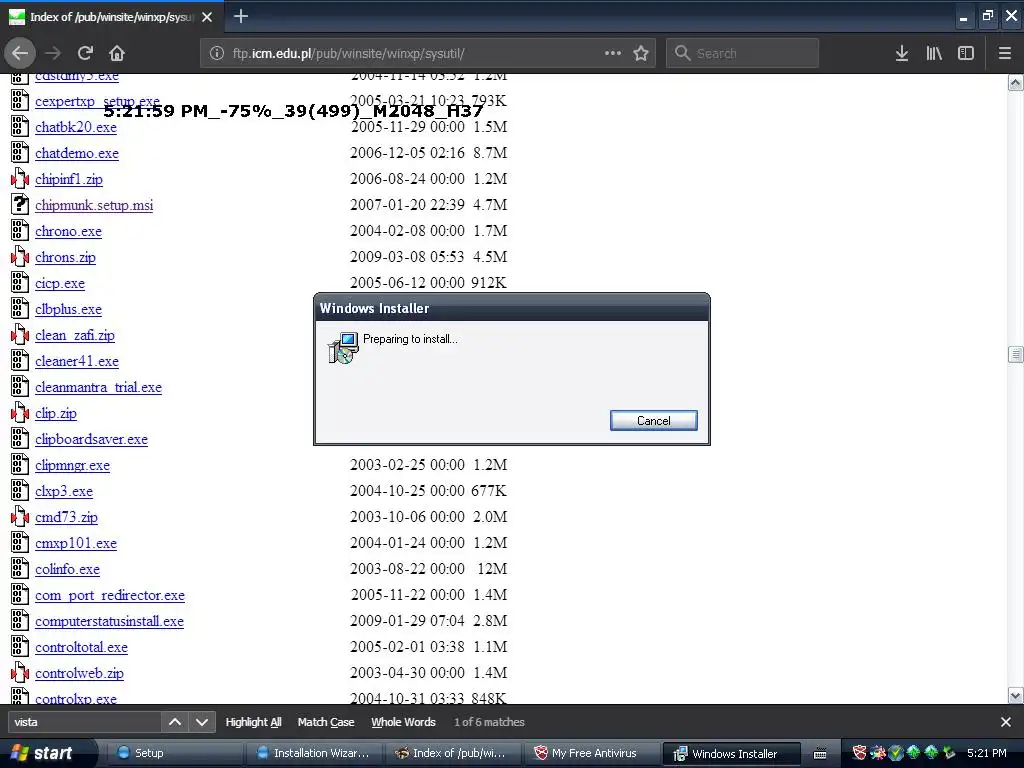Toggle Highlight All in find bar
The image size is (1024, 768).
point(253,722)
